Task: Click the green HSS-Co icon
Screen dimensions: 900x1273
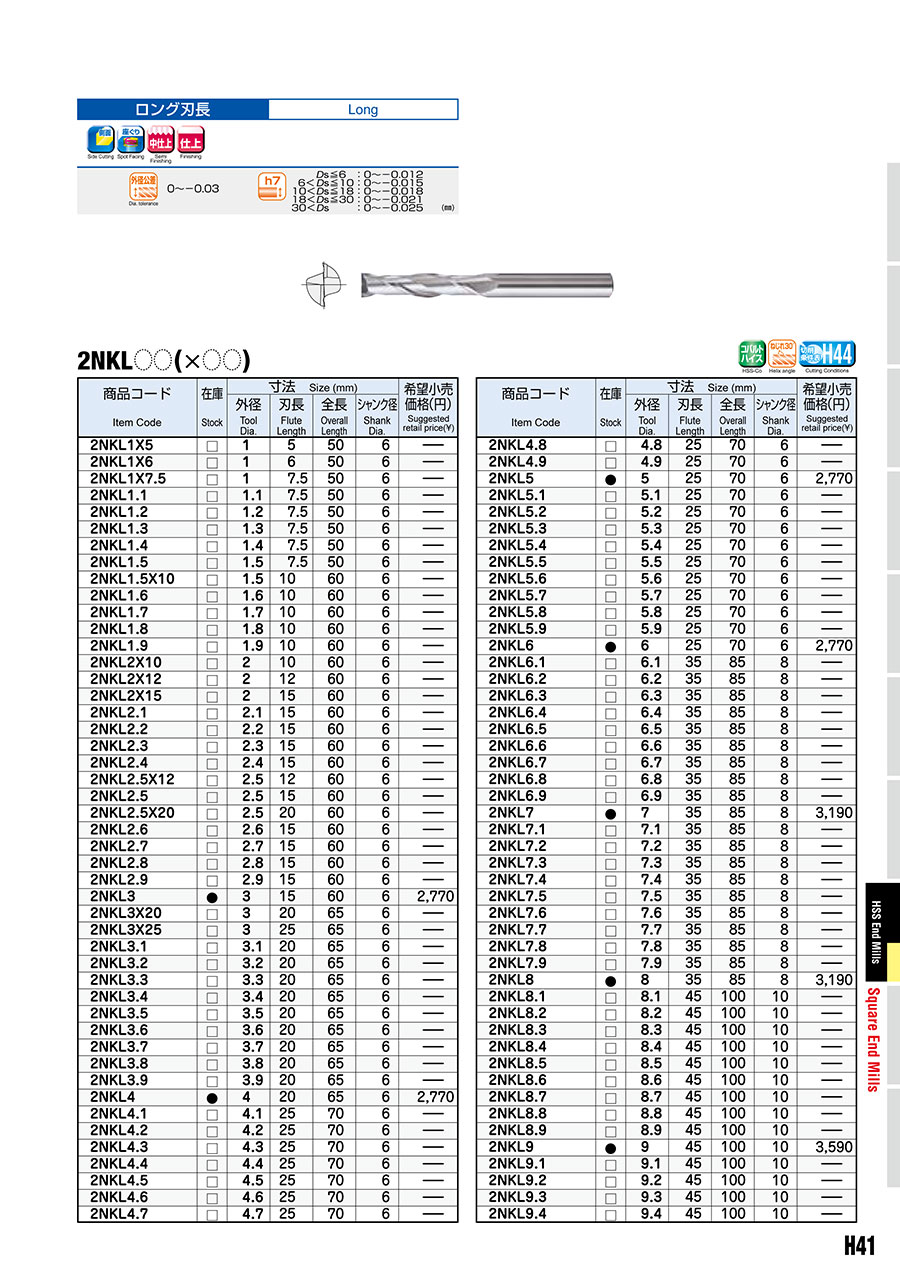Action: click(751, 354)
